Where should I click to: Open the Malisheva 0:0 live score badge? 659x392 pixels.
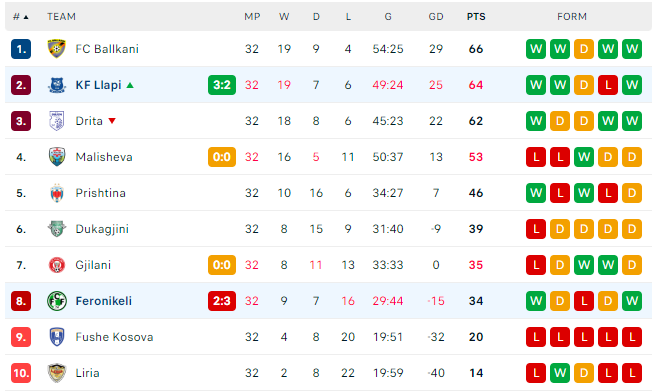[x=222, y=157]
